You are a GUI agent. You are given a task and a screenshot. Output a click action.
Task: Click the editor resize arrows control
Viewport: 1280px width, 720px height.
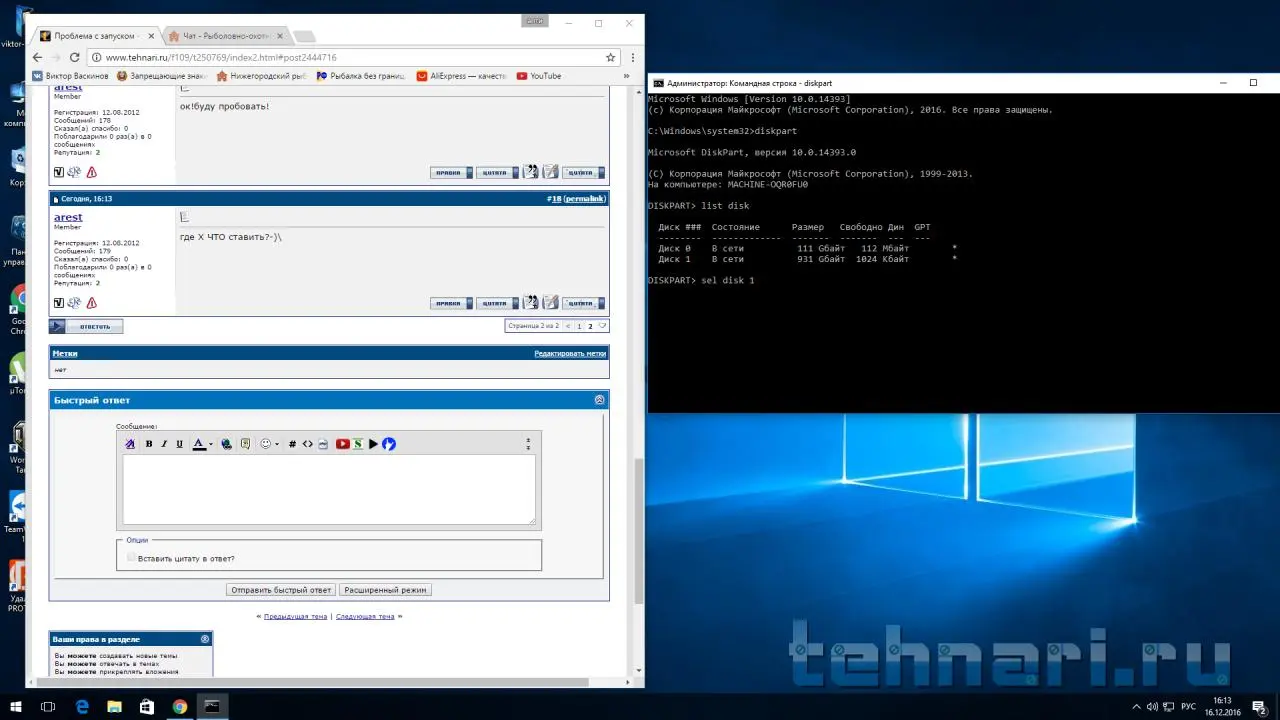tap(529, 444)
